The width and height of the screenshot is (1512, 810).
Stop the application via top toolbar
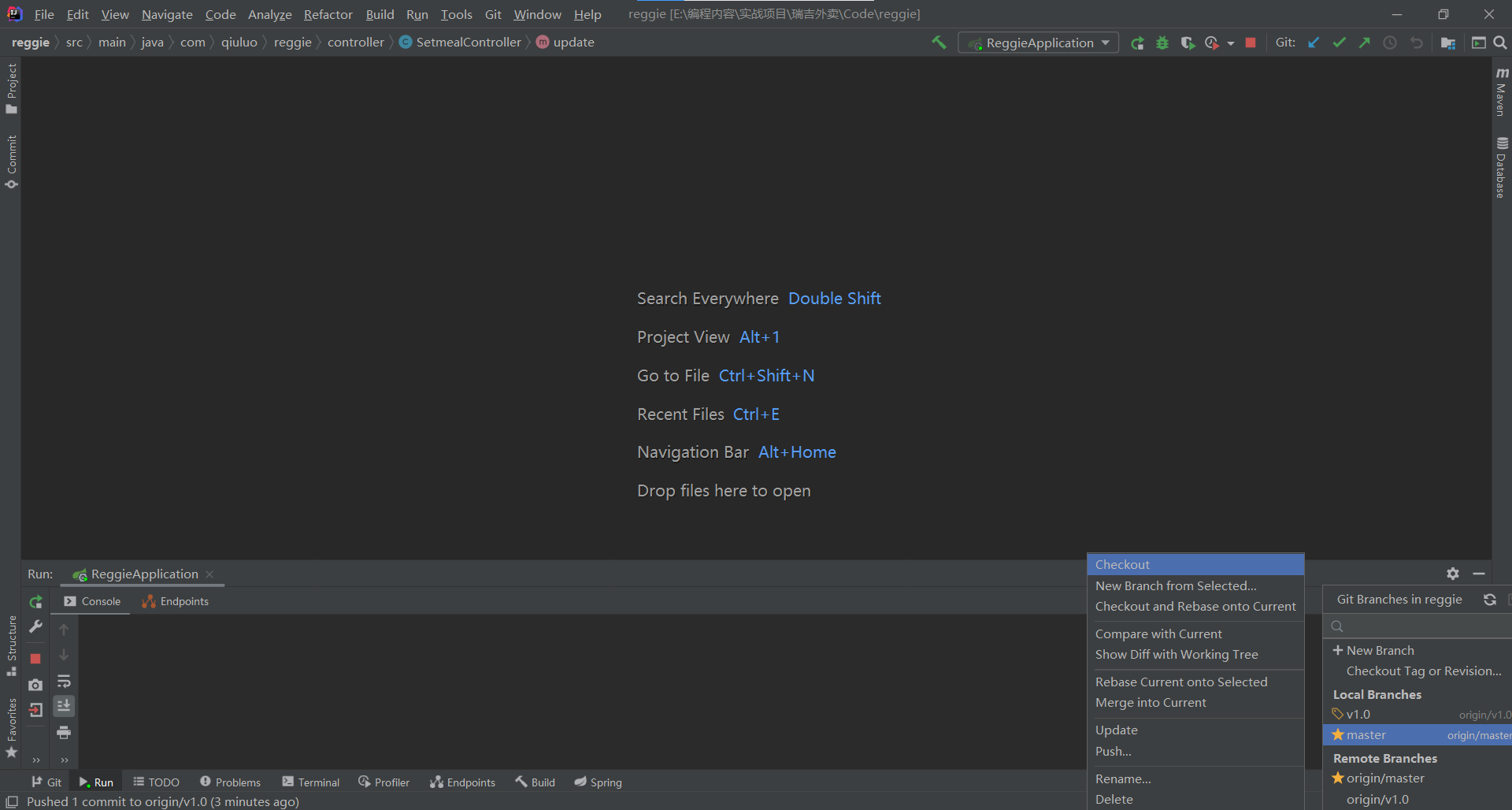pos(1251,43)
